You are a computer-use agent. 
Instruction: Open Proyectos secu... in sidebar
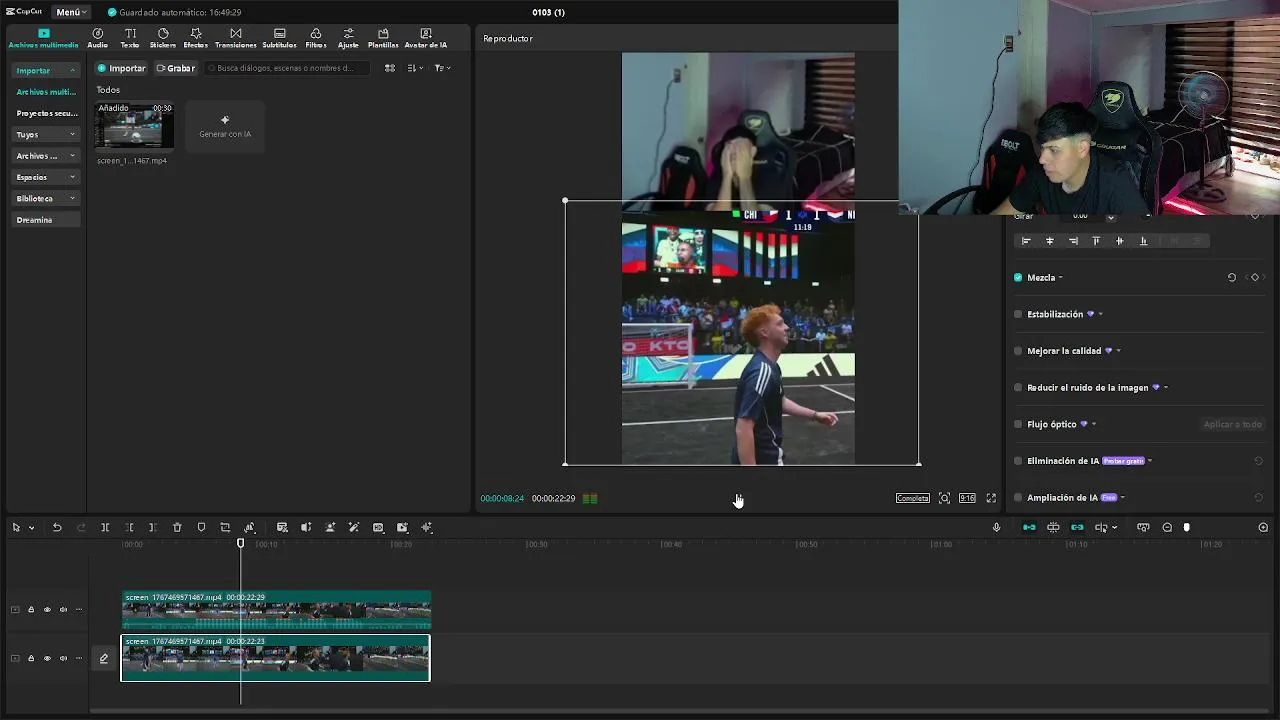(46, 113)
